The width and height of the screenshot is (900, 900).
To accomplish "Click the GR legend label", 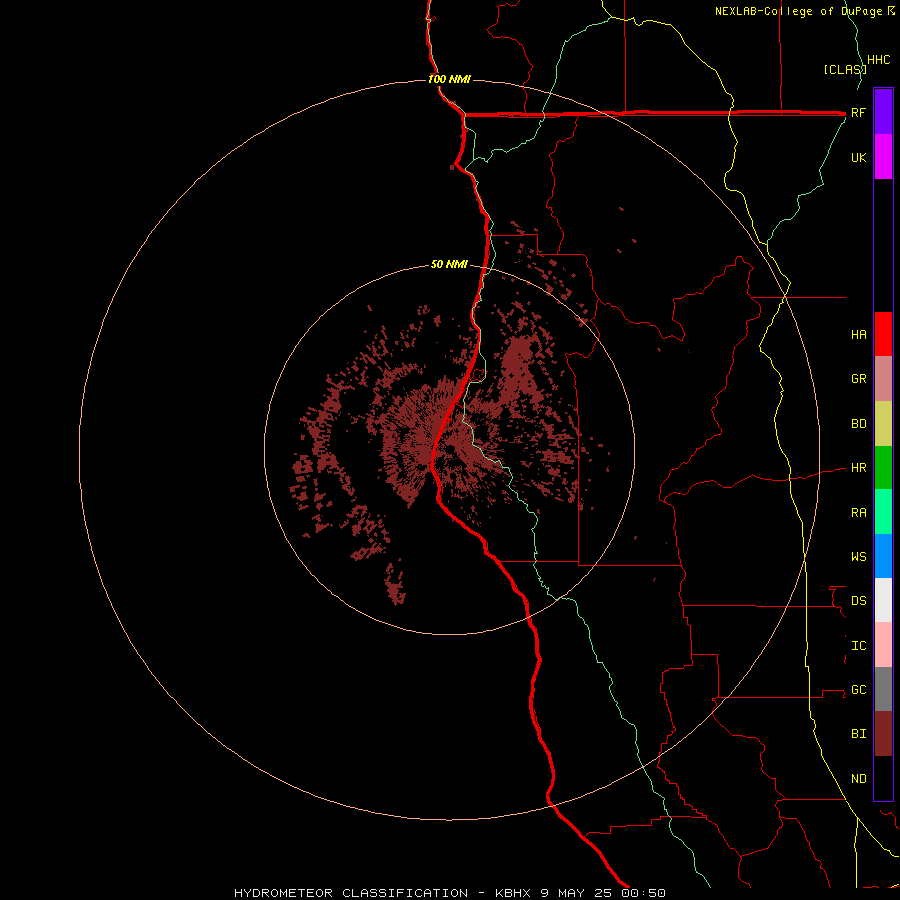I will click(858, 379).
